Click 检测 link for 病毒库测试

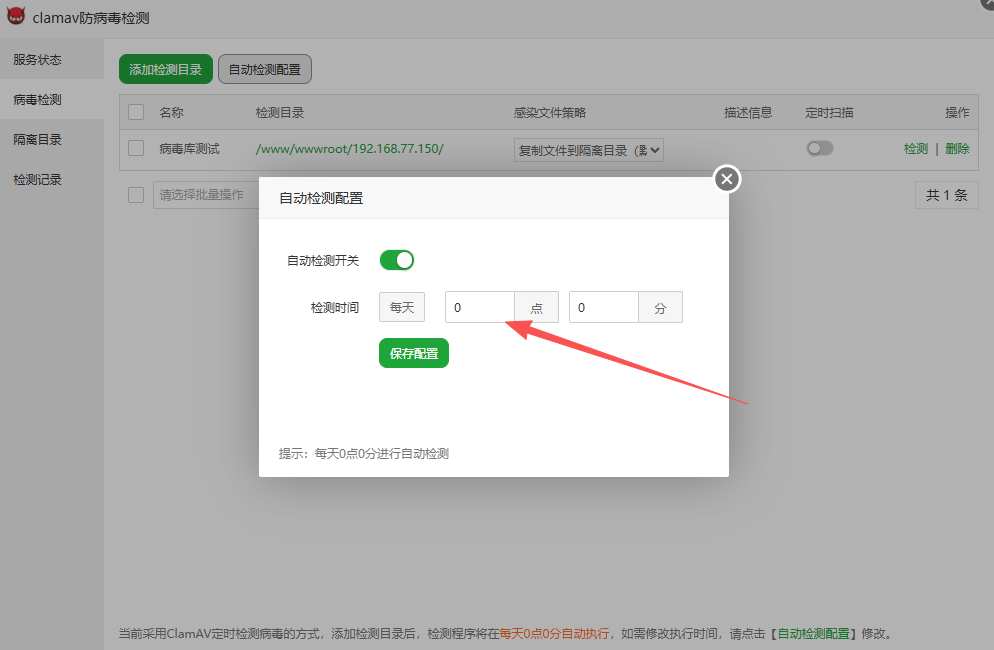pyautogui.click(x=916, y=149)
